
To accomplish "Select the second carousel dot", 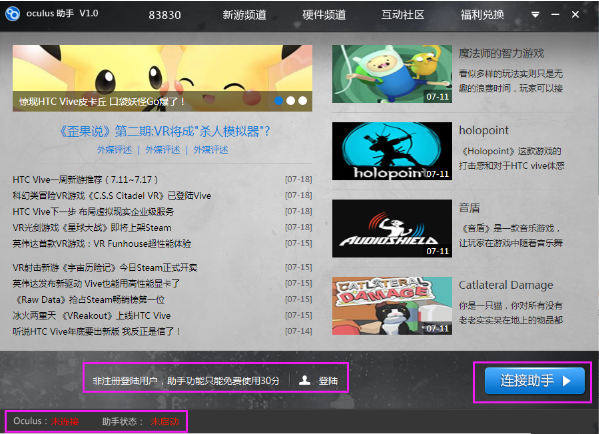I will tap(291, 100).
